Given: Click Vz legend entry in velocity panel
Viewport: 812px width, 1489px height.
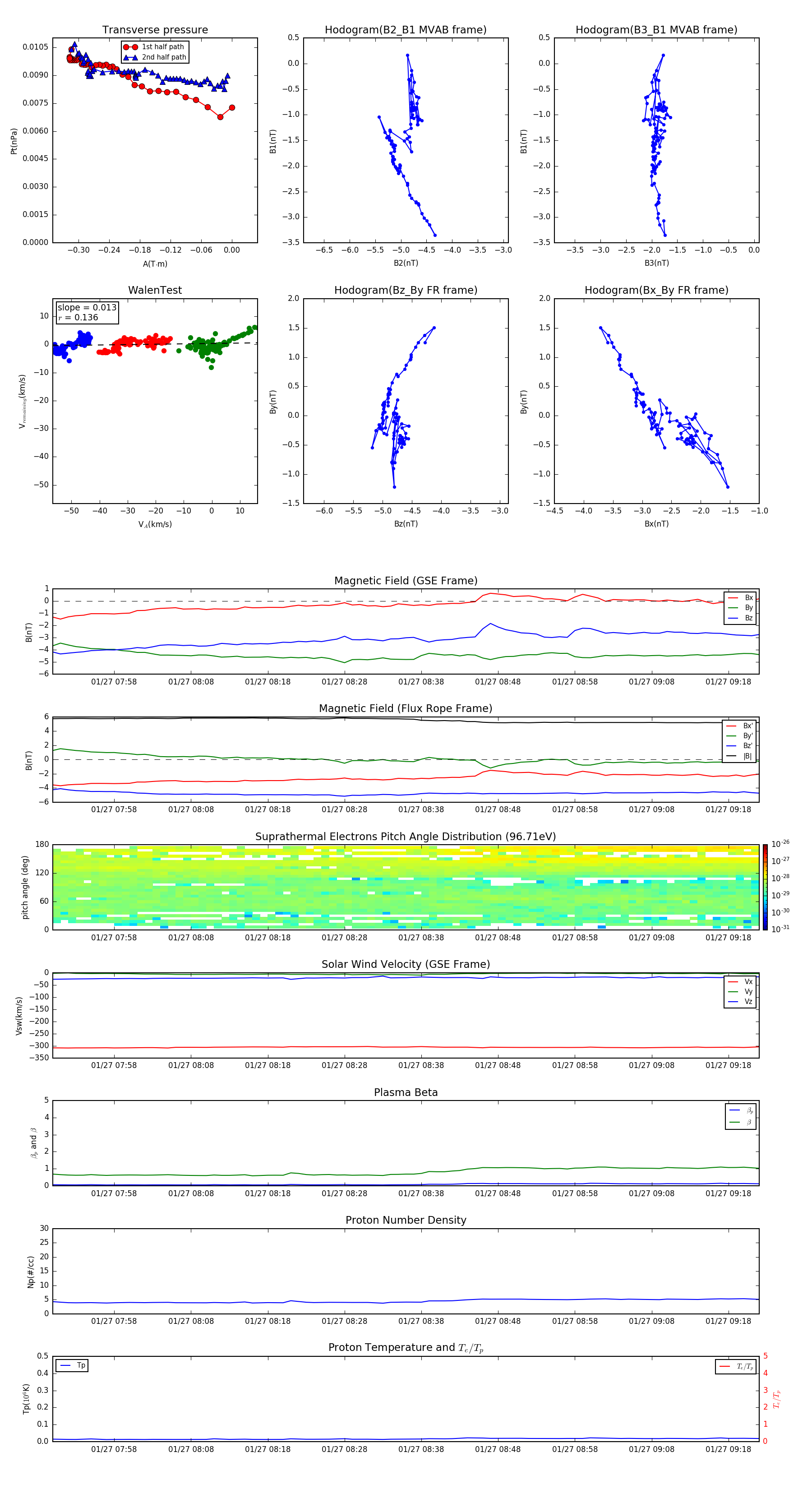Looking at the screenshot, I should pyautogui.click(x=740, y=1001).
